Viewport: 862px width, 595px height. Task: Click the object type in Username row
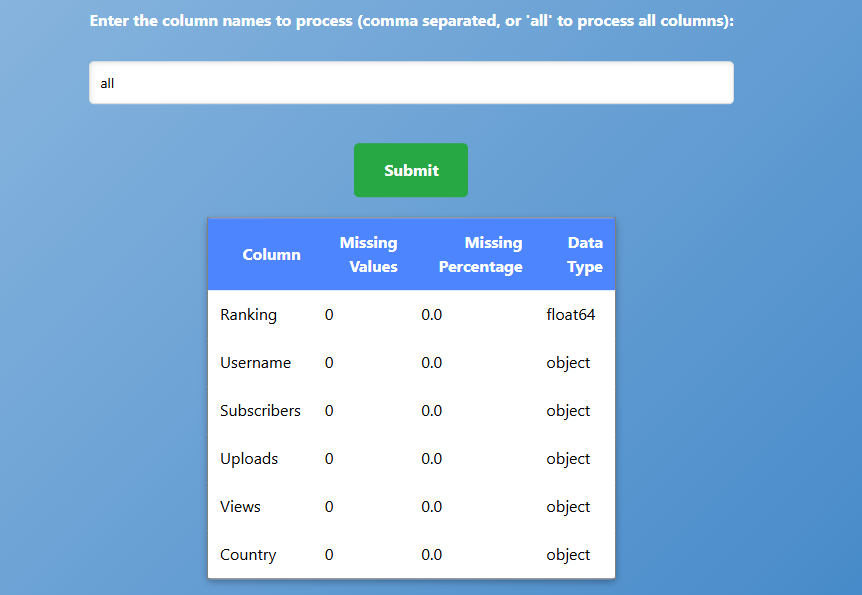(568, 362)
